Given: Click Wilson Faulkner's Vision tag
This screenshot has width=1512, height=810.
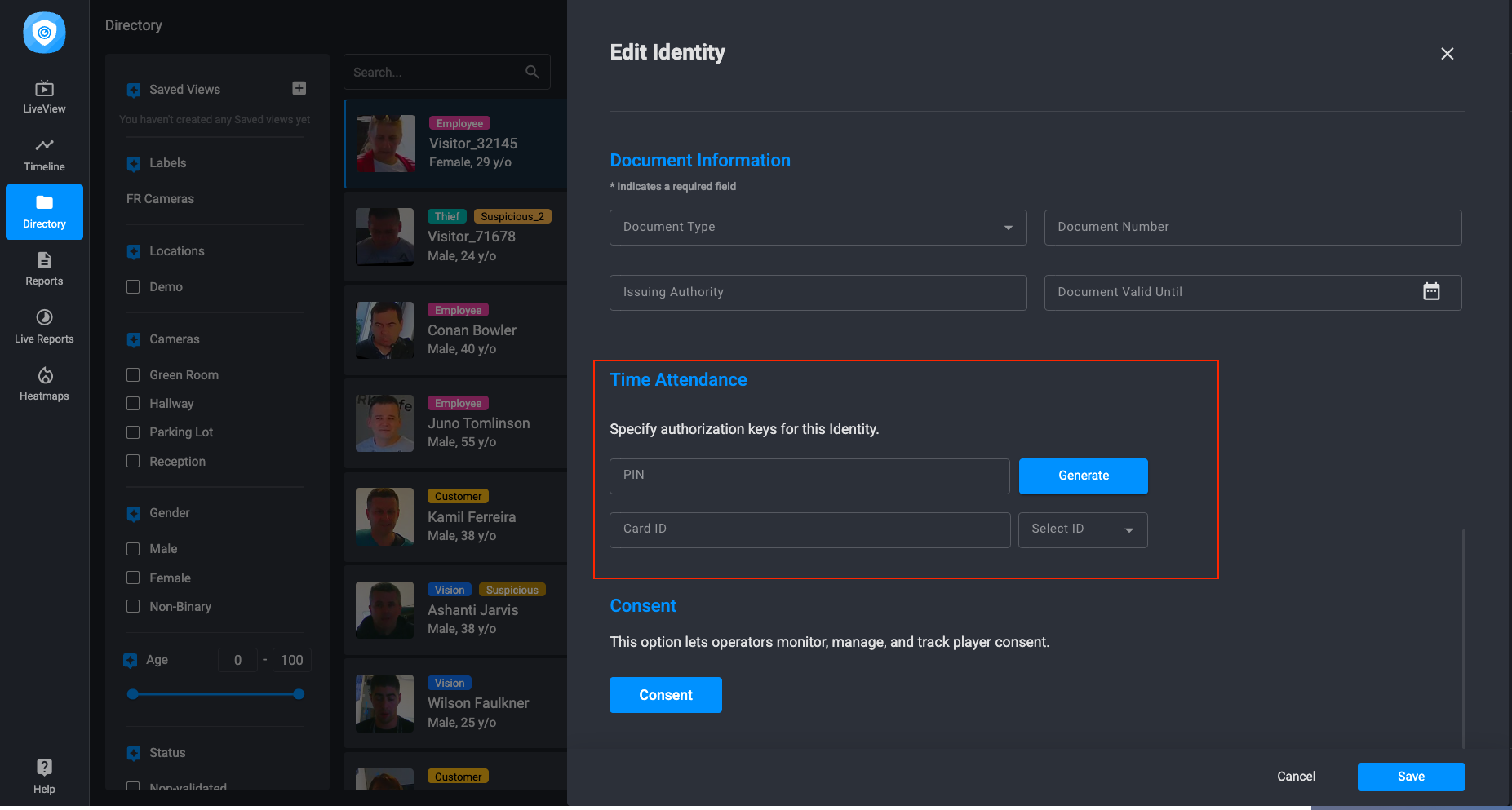Looking at the screenshot, I should click(450, 683).
